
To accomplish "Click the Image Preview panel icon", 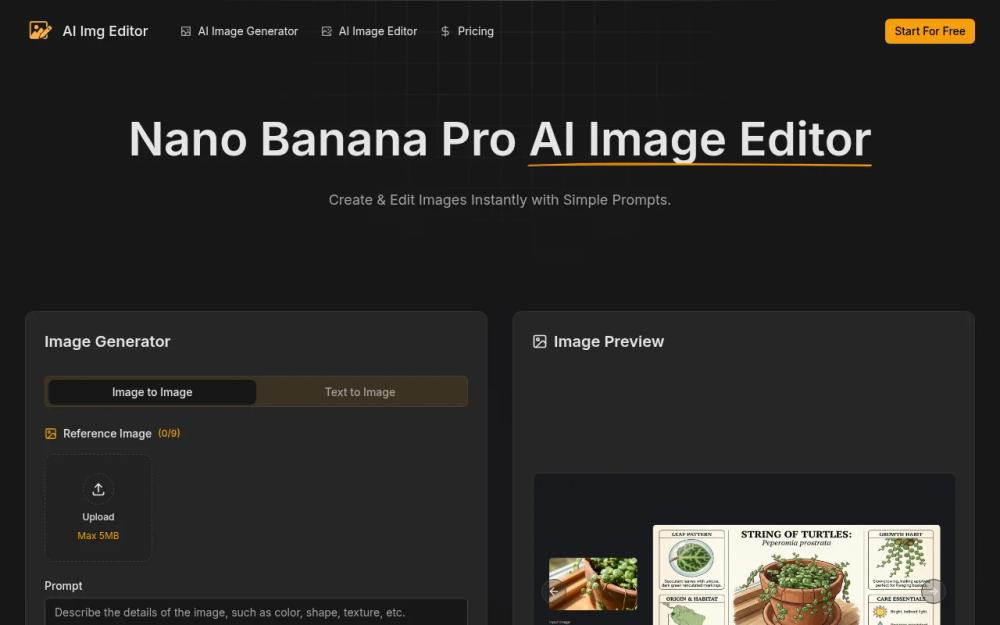I will 540,341.
